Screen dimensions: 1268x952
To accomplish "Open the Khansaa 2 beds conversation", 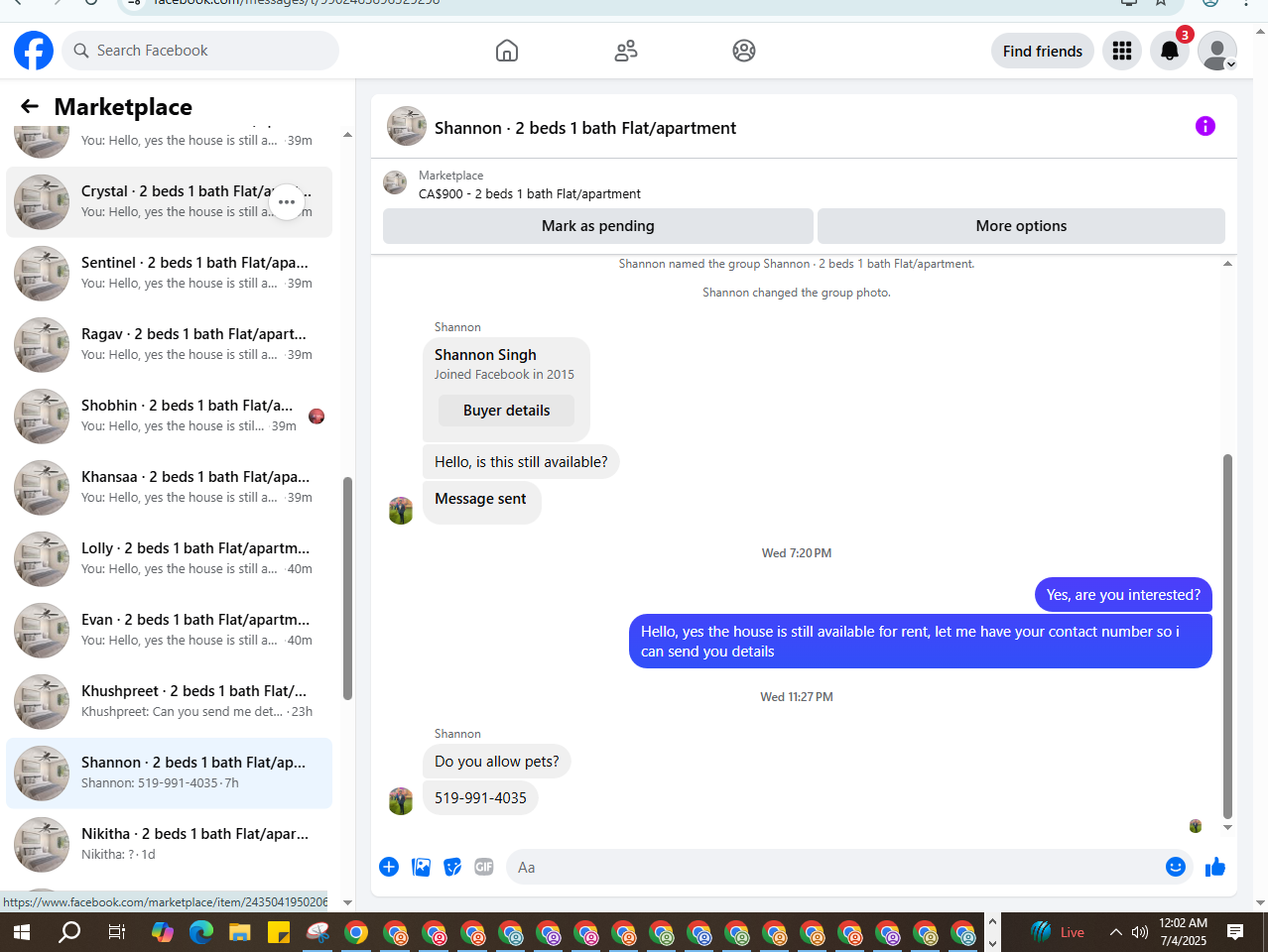I will (169, 487).
